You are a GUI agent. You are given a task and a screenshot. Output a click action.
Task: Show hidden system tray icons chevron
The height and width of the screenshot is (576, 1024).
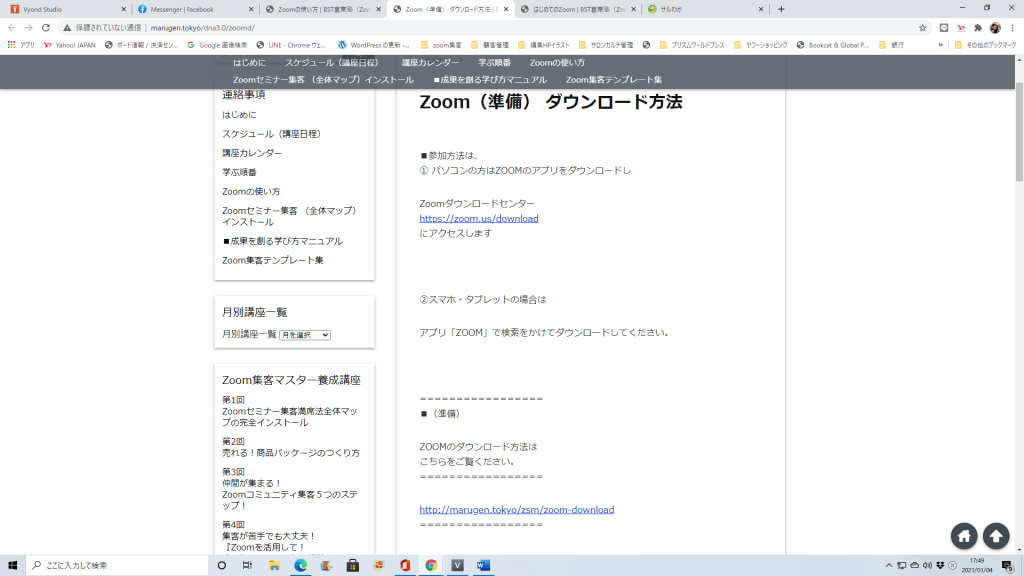tap(889, 566)
